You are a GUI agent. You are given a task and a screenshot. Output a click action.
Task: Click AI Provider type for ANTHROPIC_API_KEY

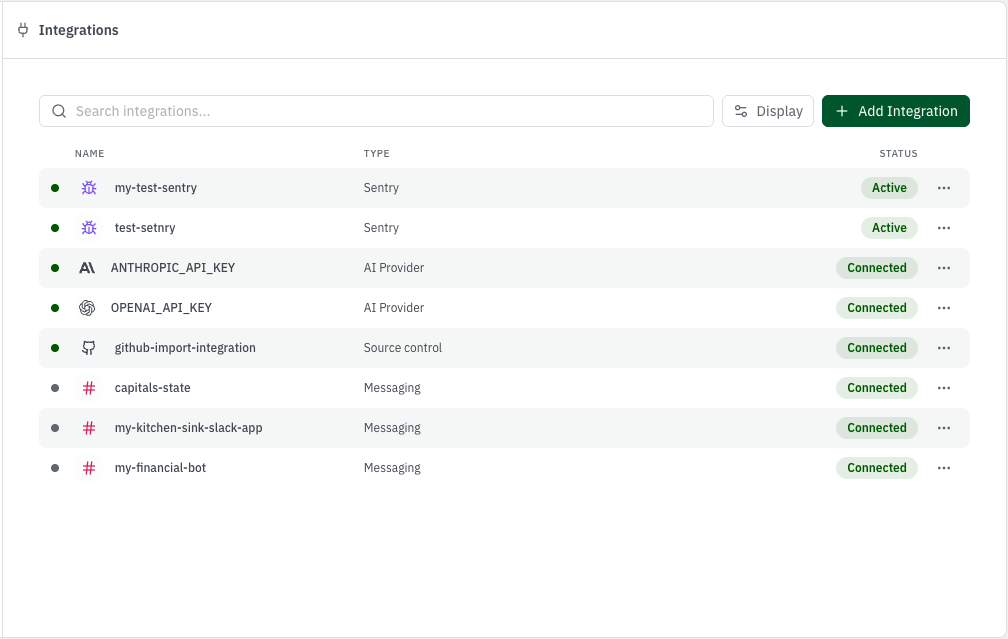point(394,268)
